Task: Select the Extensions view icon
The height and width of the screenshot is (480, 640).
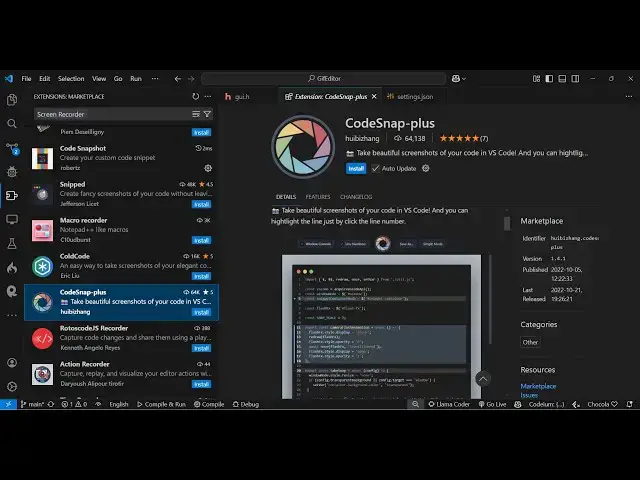Action: click(x=12, y=196)
